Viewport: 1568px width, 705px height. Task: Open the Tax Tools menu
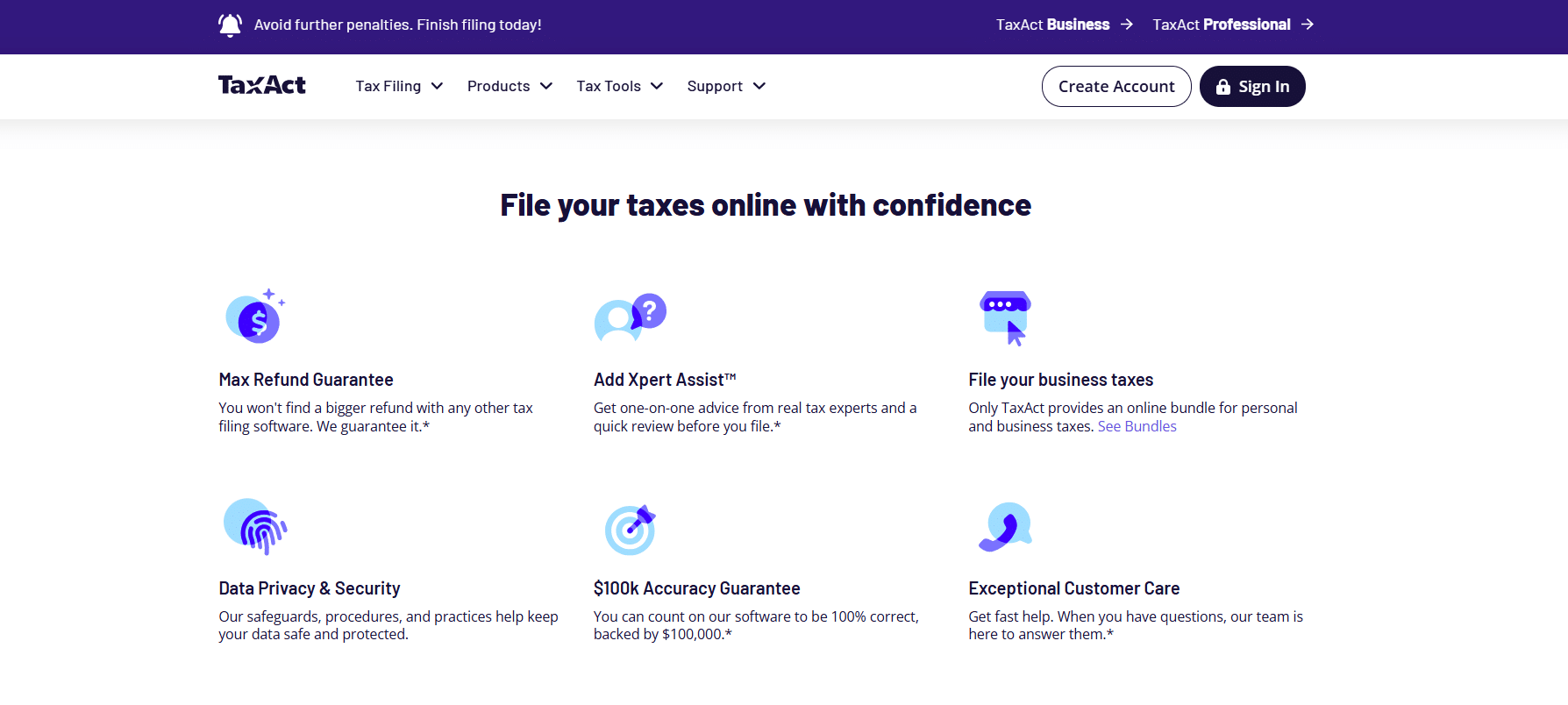click(x=619, y=86)
